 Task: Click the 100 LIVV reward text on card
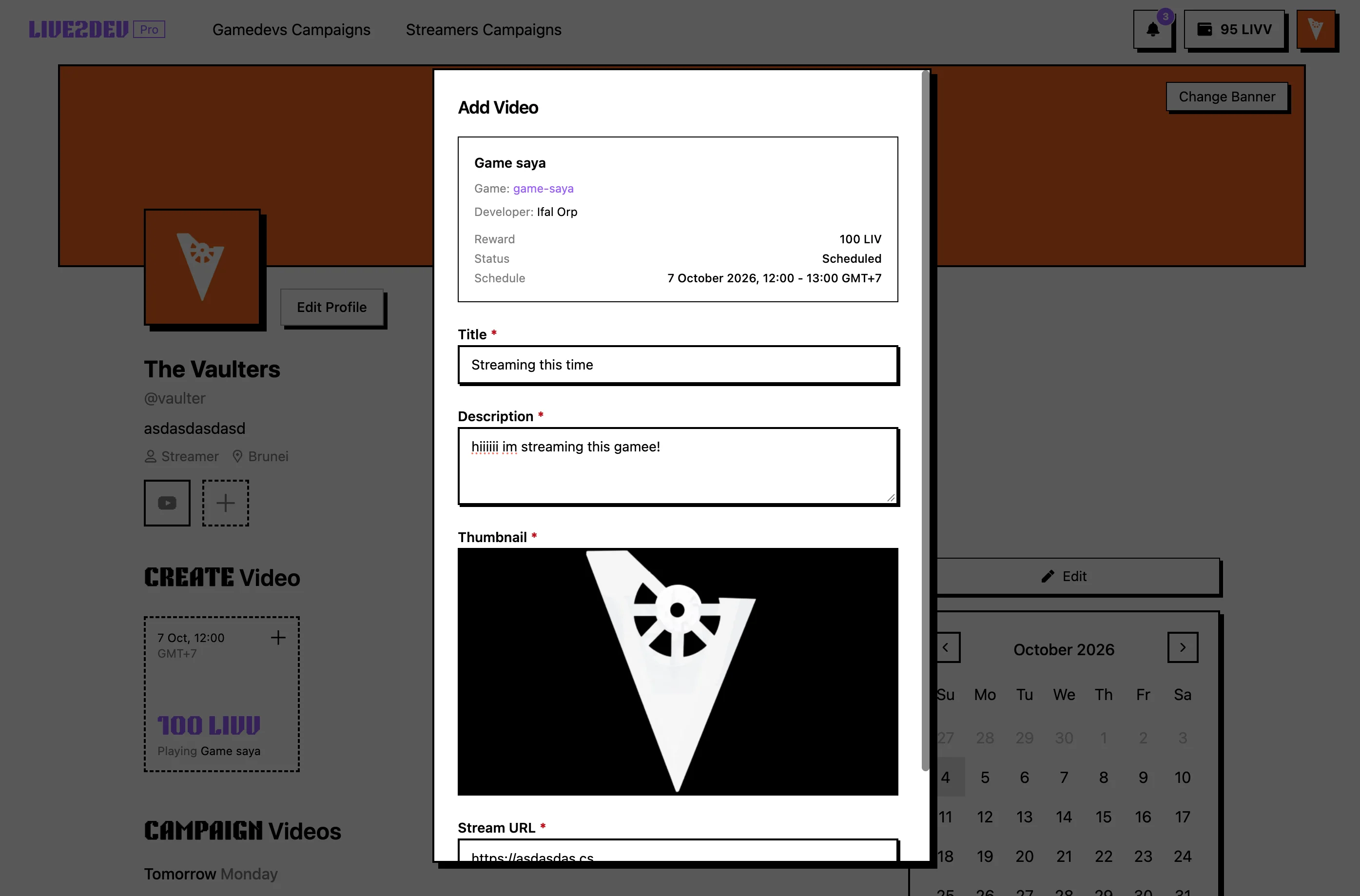click(209, 726)
